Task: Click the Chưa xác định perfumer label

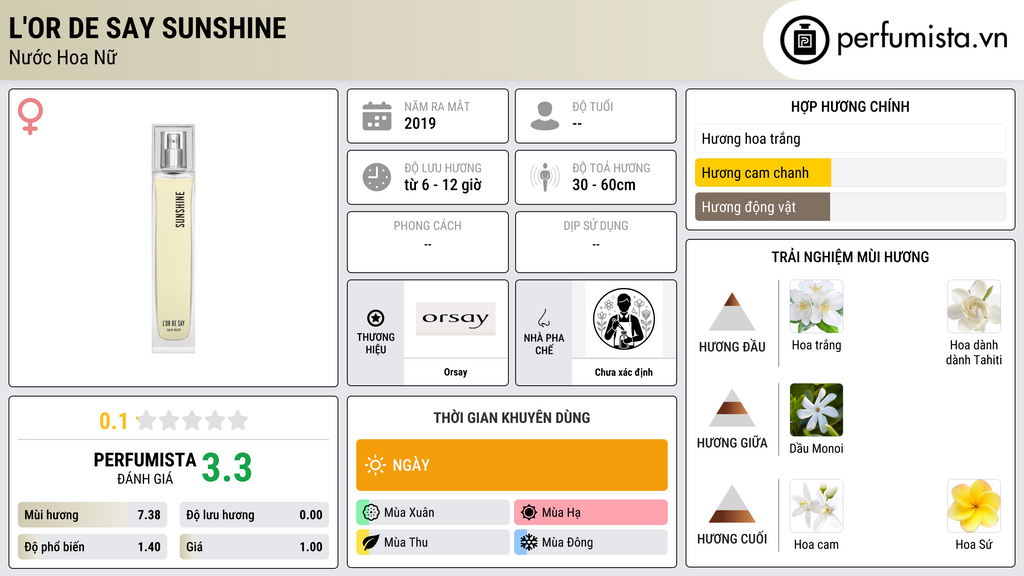Action: tap(624, 372)
